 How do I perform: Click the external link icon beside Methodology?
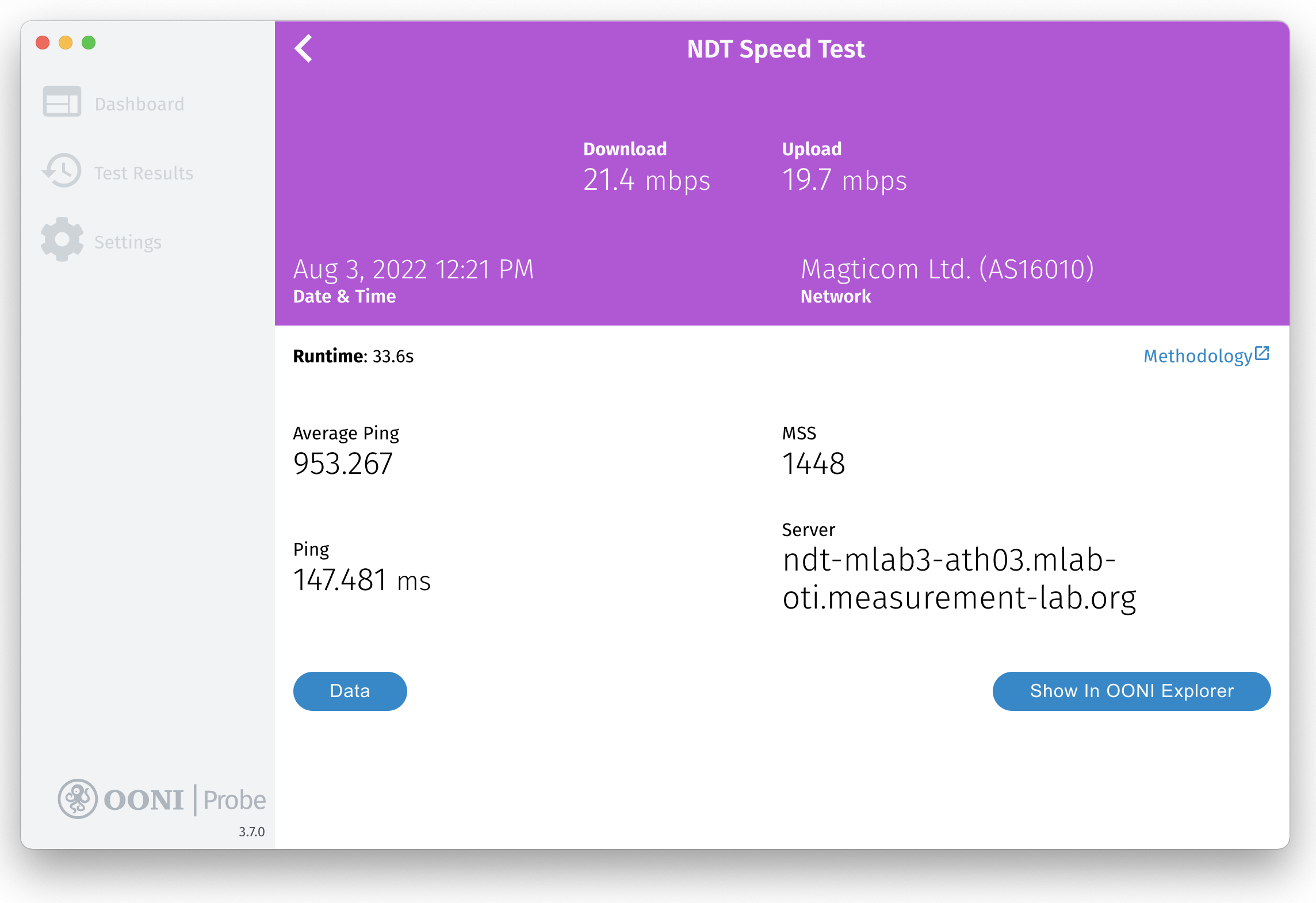pos(1262,353)
